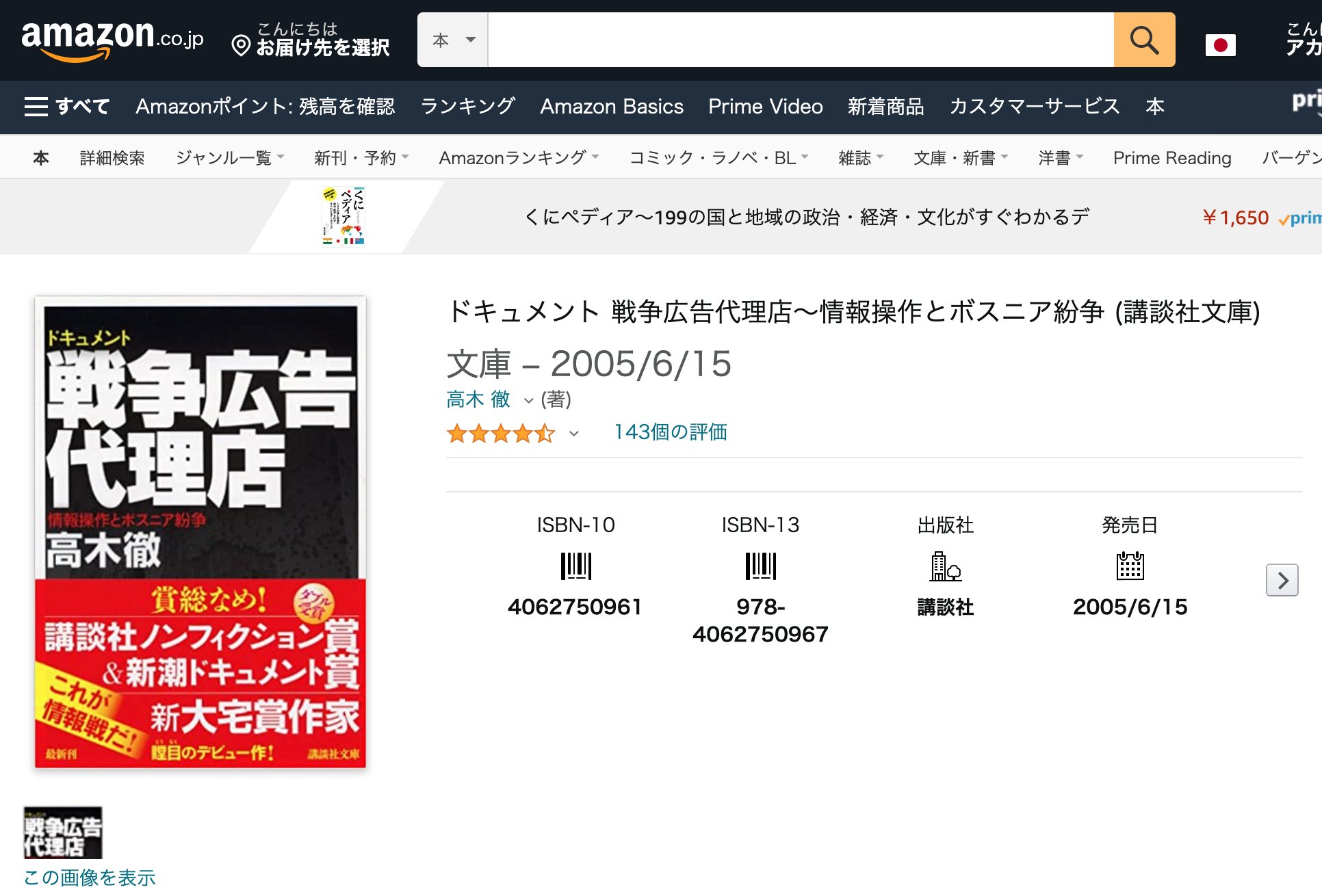Click the search text field

(801, 40)
